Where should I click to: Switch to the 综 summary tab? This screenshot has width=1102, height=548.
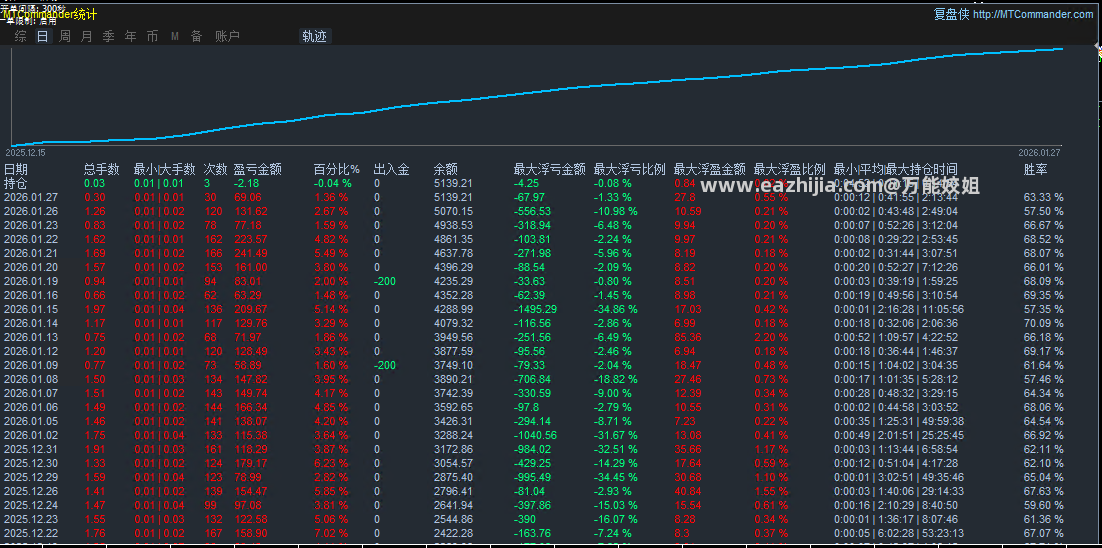[21, 37]
